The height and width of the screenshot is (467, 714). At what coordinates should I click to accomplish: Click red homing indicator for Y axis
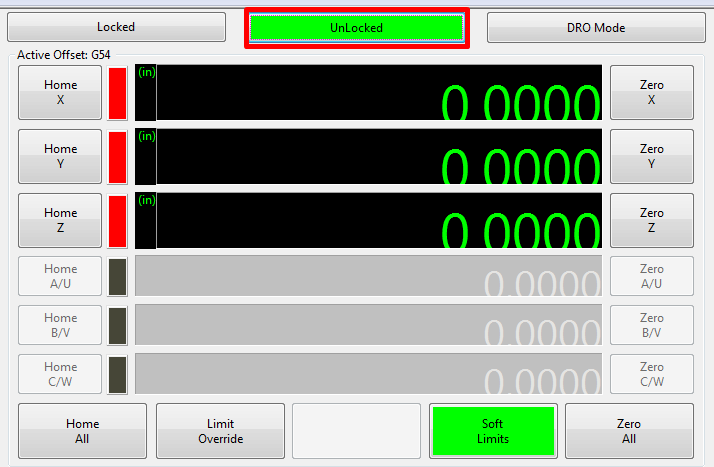[118, 157]
